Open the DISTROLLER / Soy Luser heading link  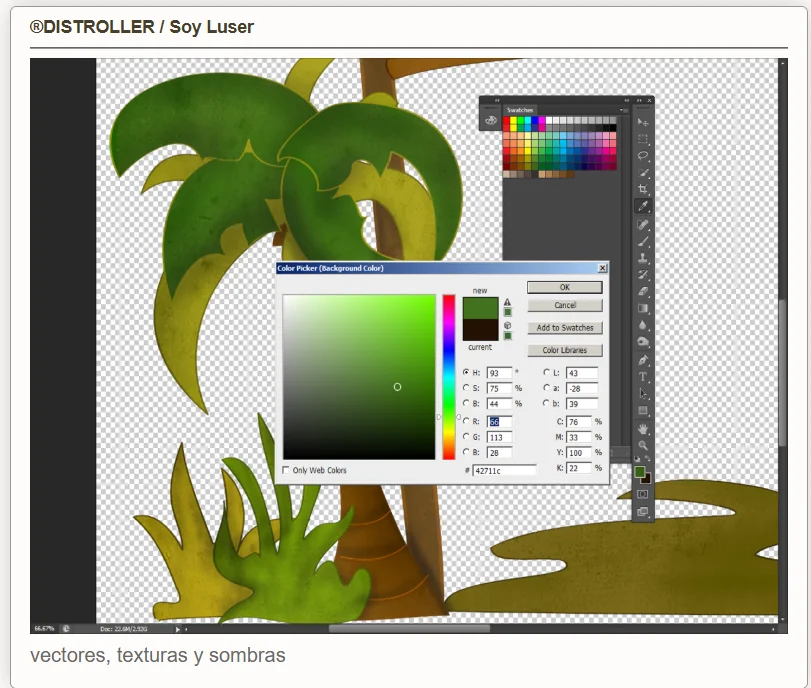click(x=142, y=27)
